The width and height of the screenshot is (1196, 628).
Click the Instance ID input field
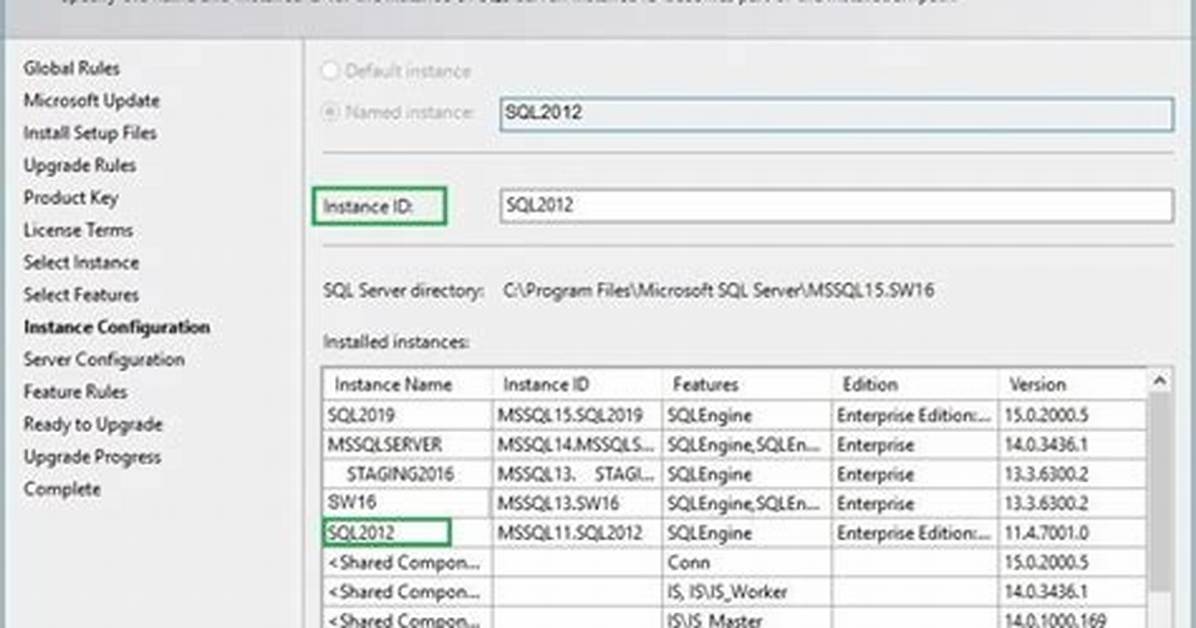[x=837, y=205]
